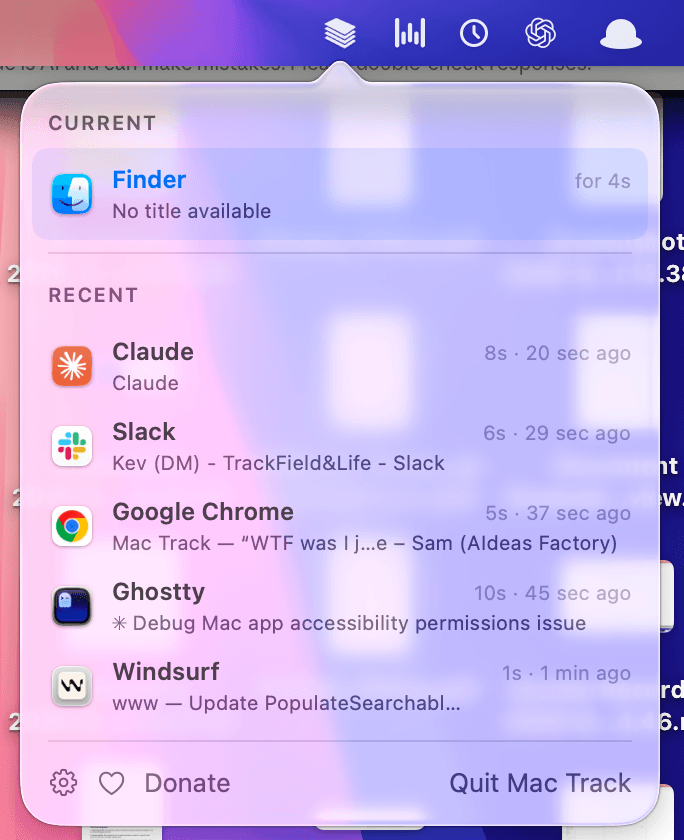The image size is (684, 840).
Task: Click 'www — Update PopulateSearchabl…' text
Action: pyautogui.click(x=286, y=703)
